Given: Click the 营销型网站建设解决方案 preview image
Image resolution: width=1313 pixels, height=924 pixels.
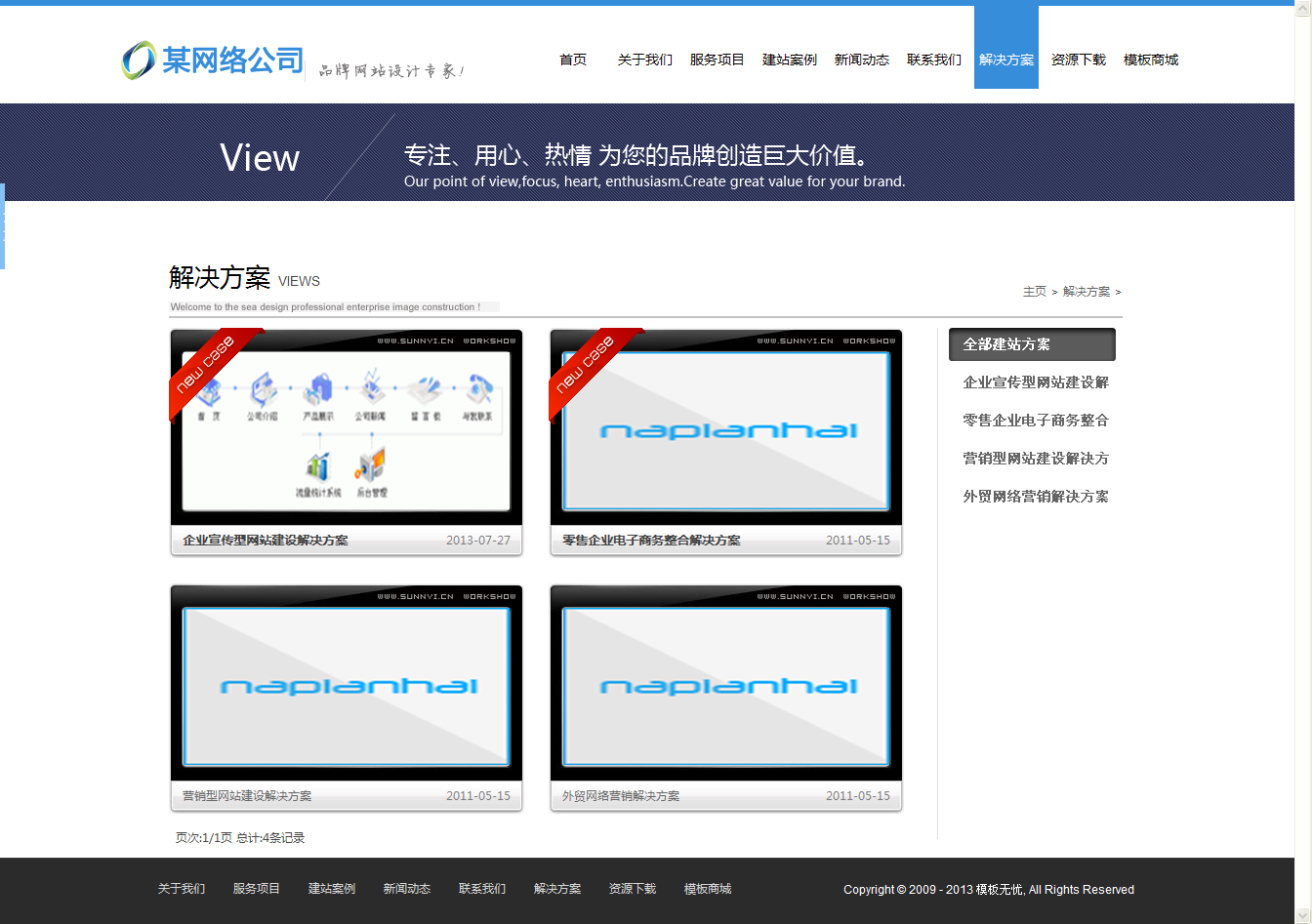Looking at the screenshot, I should pos(347,685).
